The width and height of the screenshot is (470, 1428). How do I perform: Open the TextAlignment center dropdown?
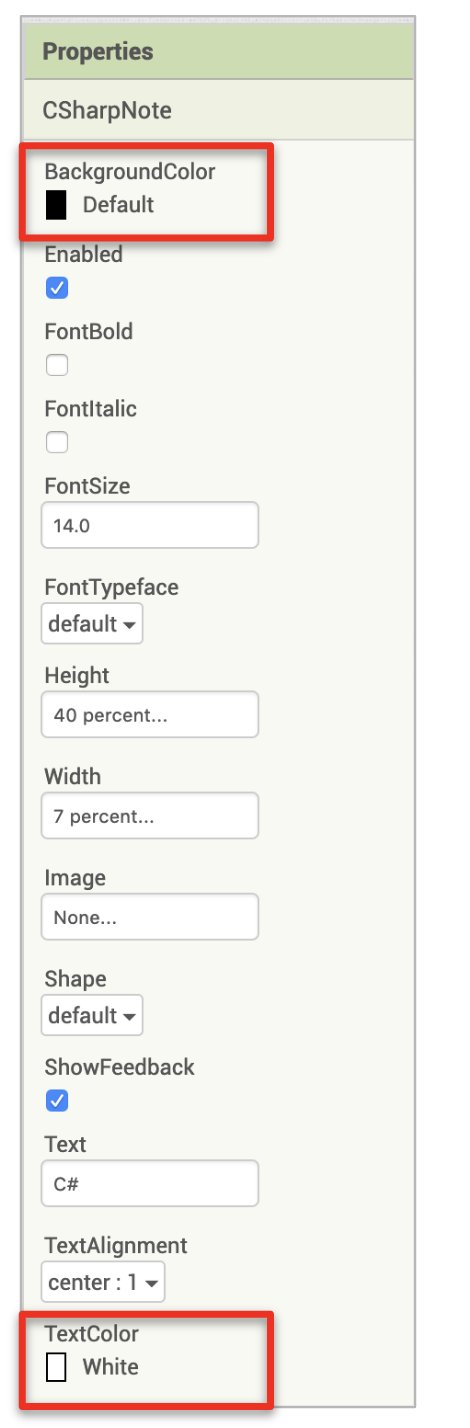pos(103,1282)
